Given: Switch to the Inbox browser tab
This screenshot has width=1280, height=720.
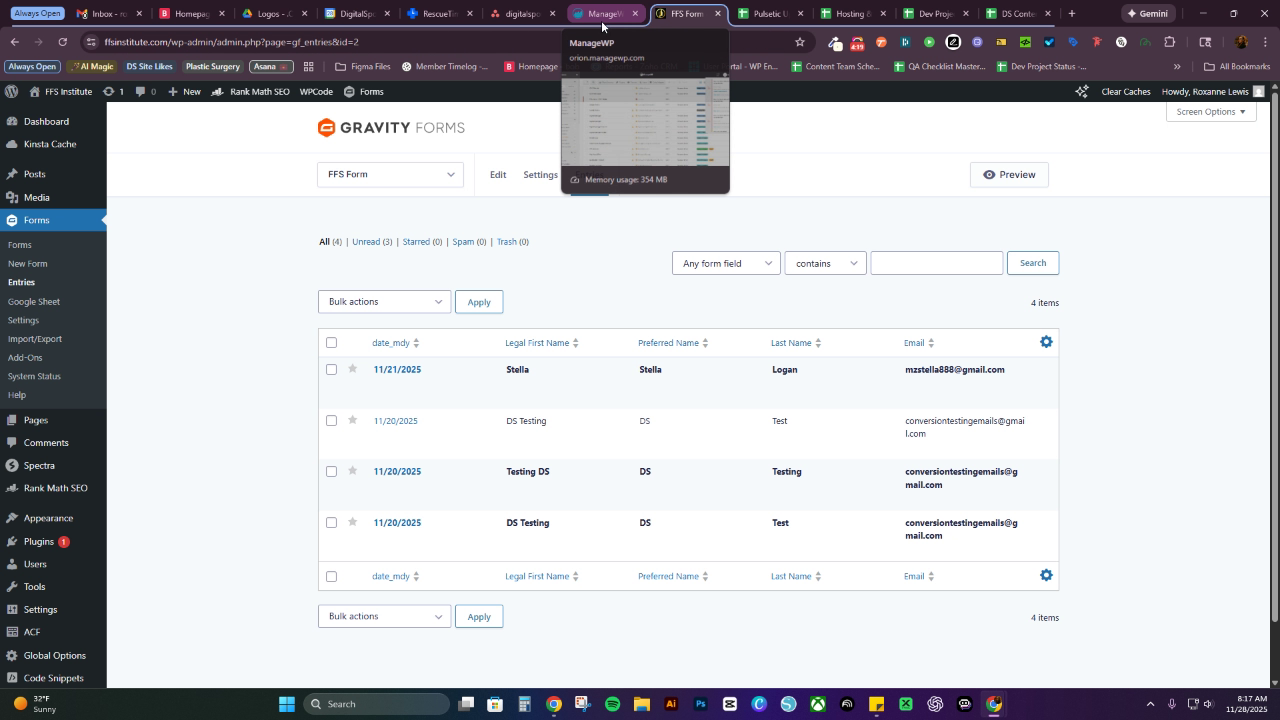Looking at the screenshot, I should click(110, 14).
